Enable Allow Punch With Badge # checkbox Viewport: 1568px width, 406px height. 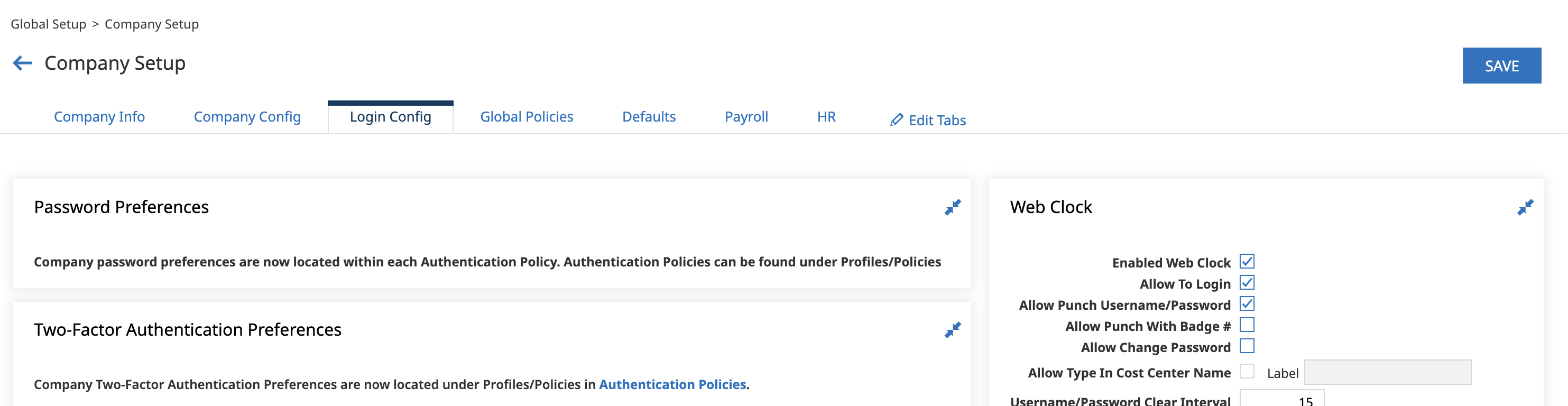(1247, 325)
